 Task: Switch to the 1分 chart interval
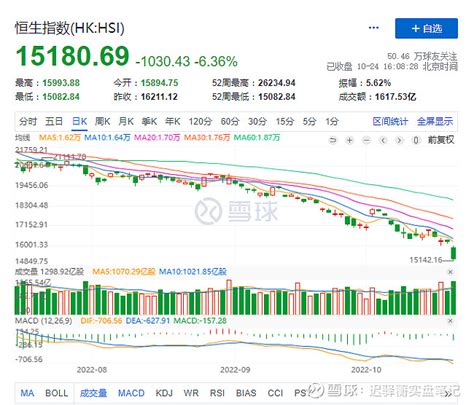tap(332, 121)
